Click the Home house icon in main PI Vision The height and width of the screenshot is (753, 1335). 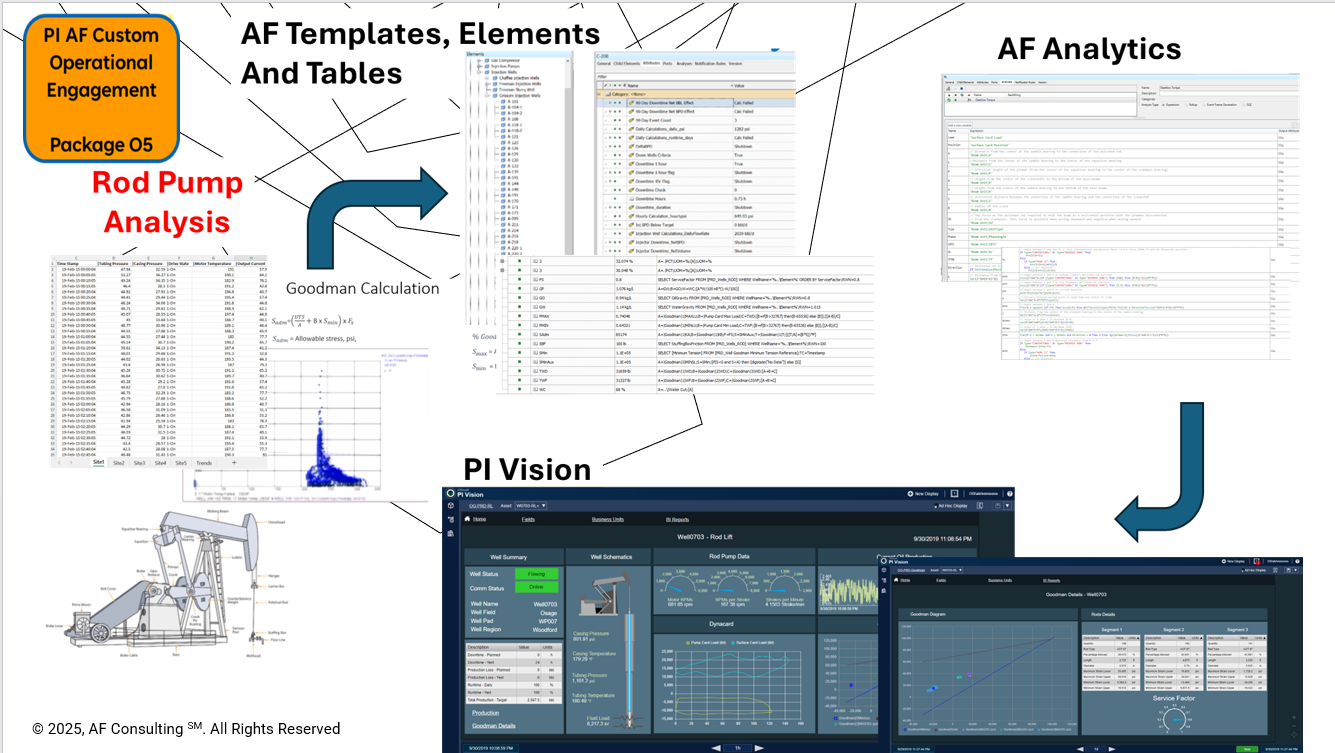tap(467, 519)
